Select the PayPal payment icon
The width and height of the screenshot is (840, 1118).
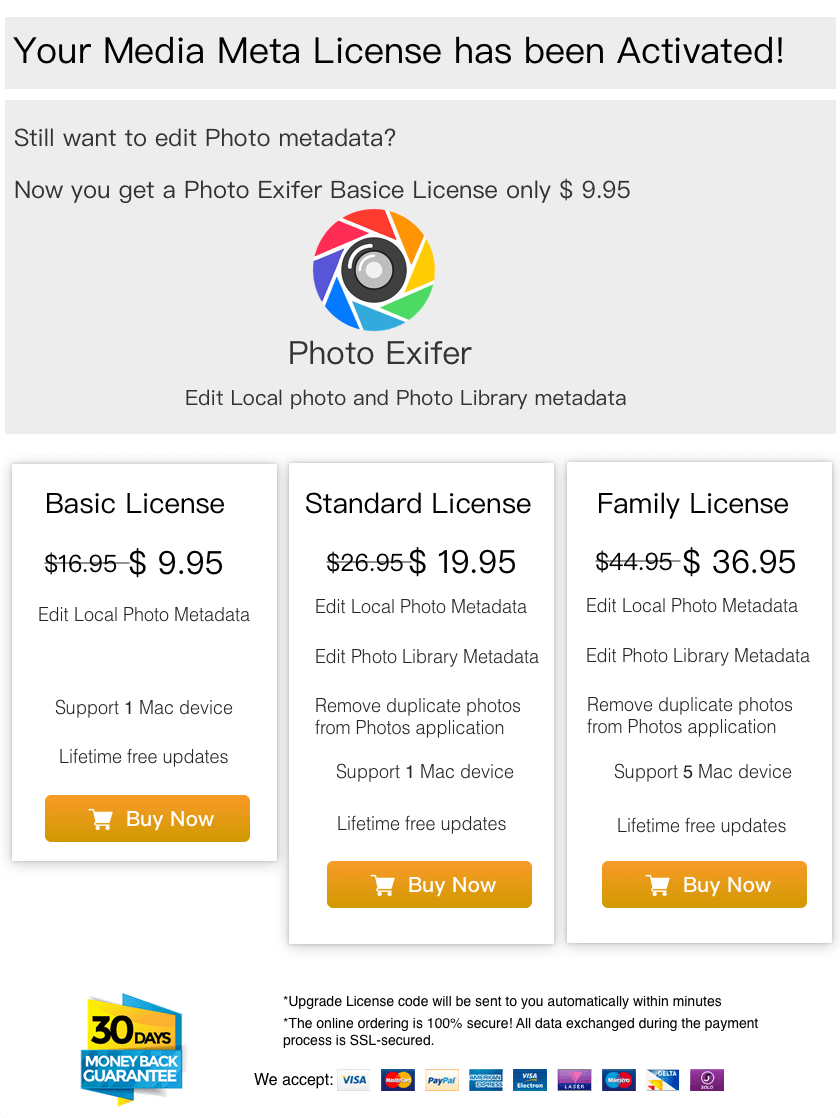tap(441, 1079)
